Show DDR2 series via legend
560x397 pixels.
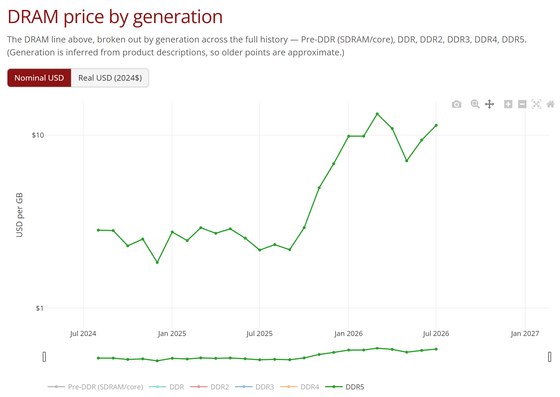pyautogui.click(x=210, y=387)
